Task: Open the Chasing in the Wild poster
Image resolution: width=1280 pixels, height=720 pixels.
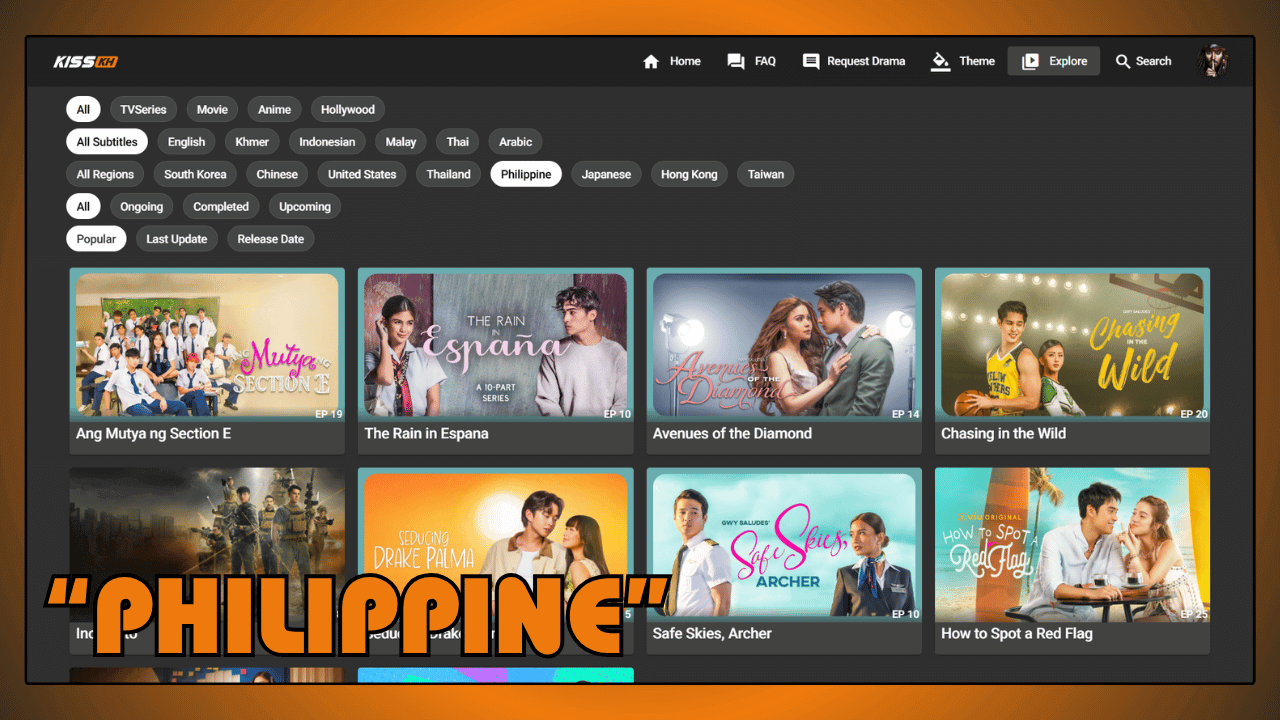Action: pyautogui.click(x=1072, y=345)
